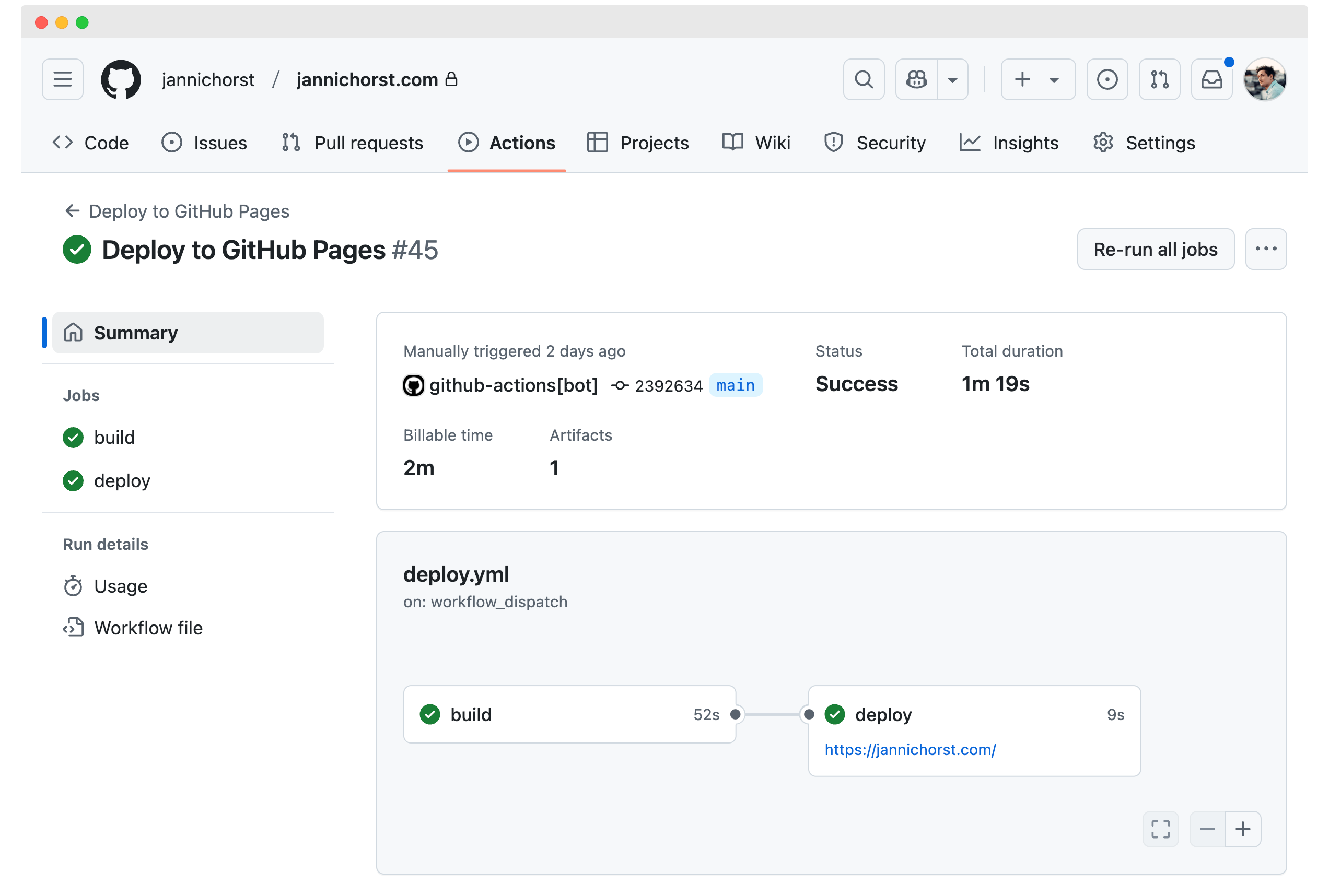Click Re-run all jobs button
This screenshot has height=896, width=1329.
[x=1155, y=249]
